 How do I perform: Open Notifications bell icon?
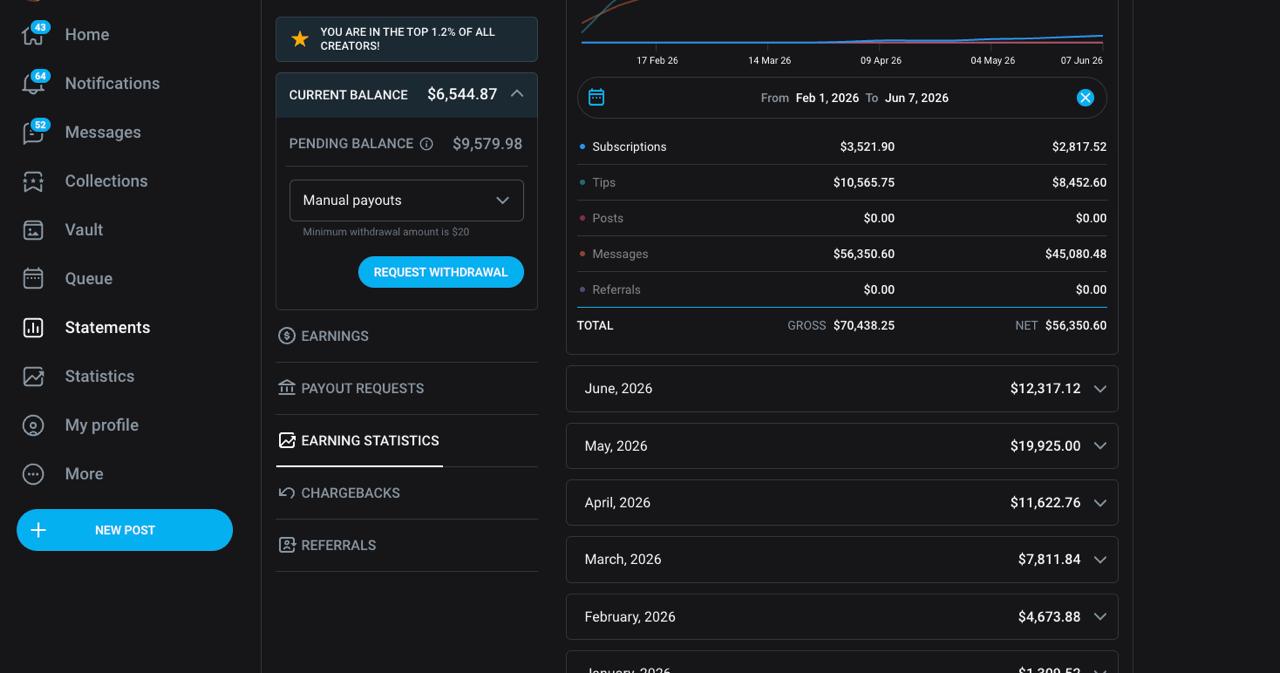(33, 84)
